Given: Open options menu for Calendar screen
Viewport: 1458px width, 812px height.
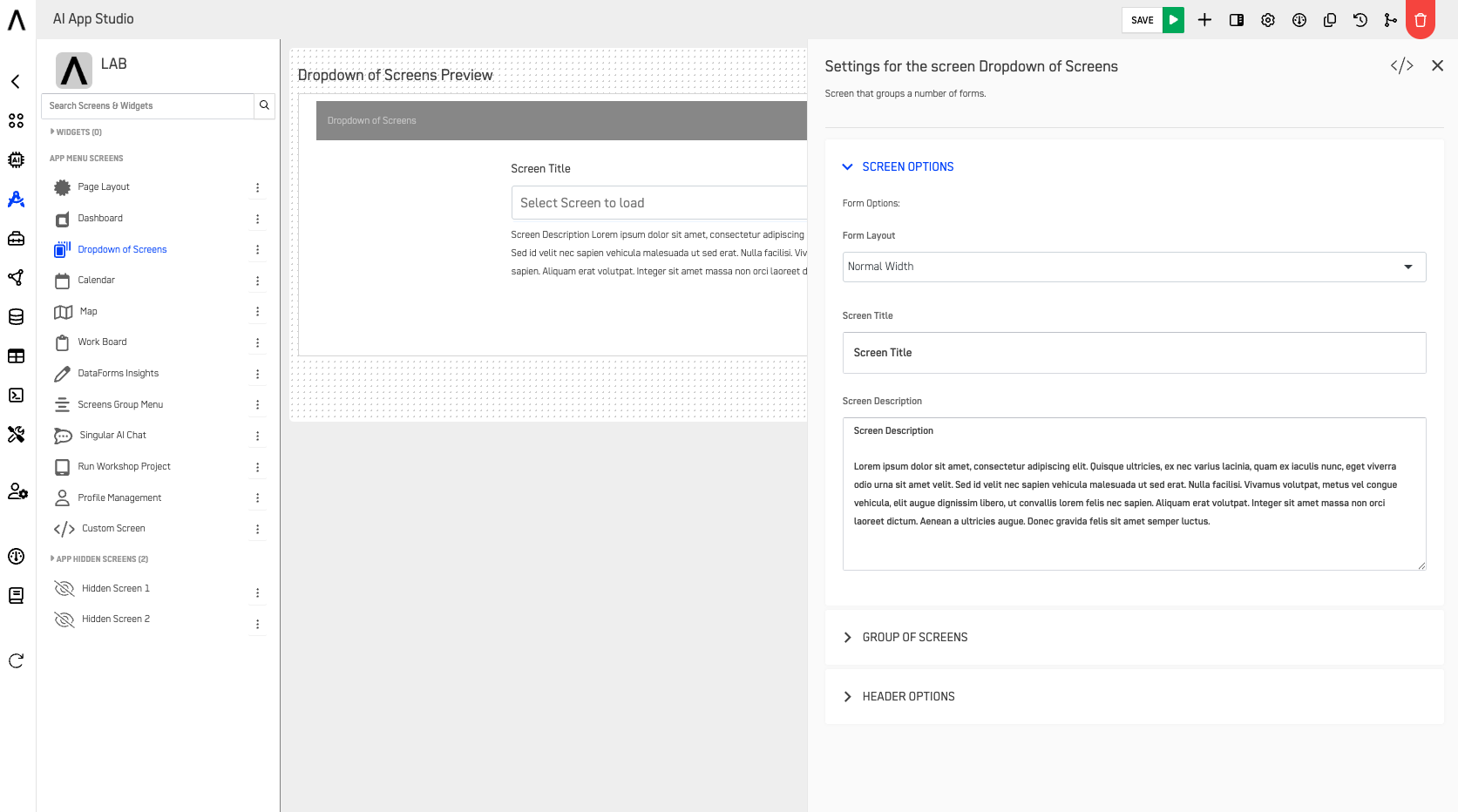Looking at the screenshot, I should pyautogui.click(x=257, y=281).
